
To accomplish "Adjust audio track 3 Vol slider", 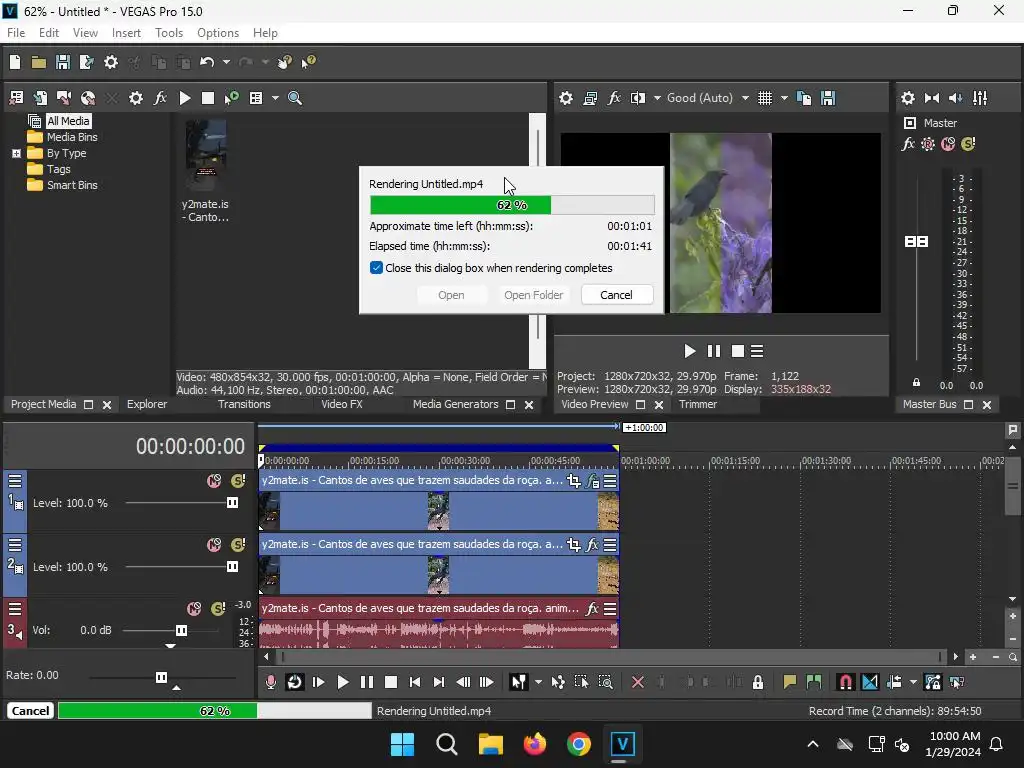I will [181, 631].
